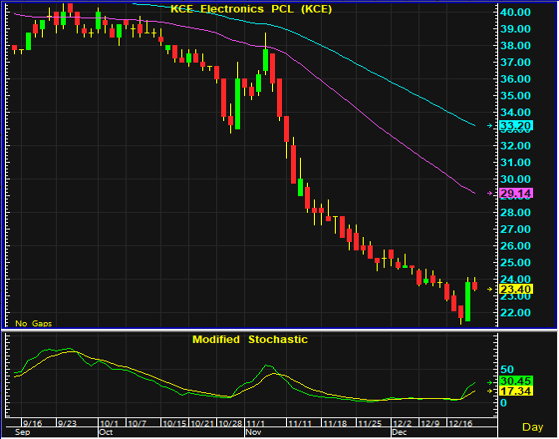Click the 0 level on stochastic axis
This screenshot has width=559, height=439.
point(503,403)
